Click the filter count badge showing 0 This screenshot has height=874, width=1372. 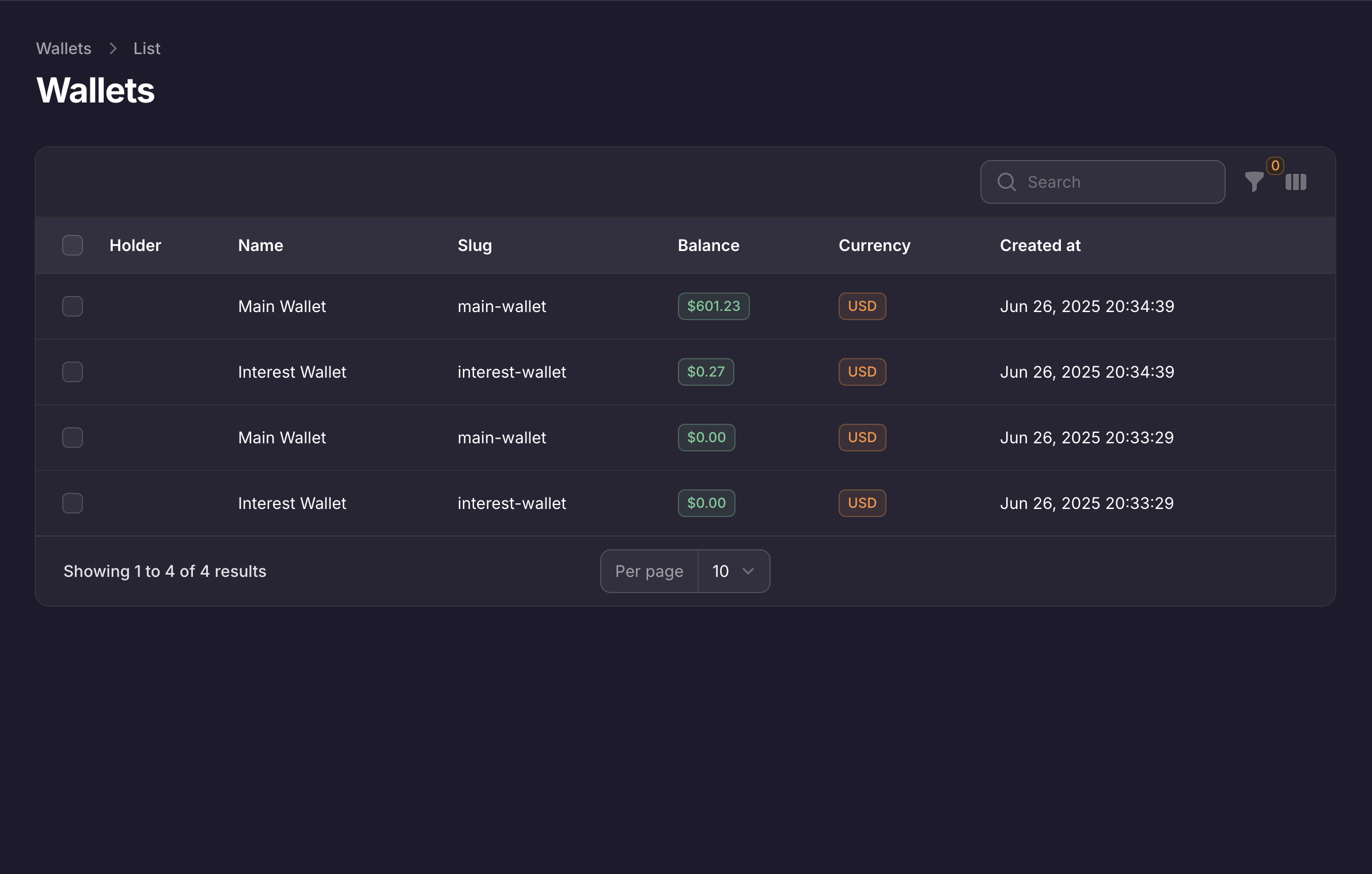click(x=1275, y=166)
